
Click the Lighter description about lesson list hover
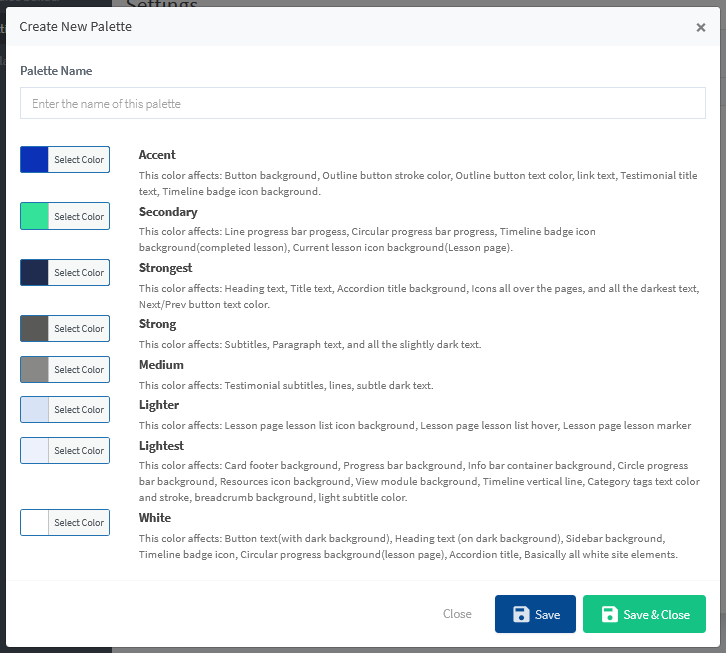[415, 425]
